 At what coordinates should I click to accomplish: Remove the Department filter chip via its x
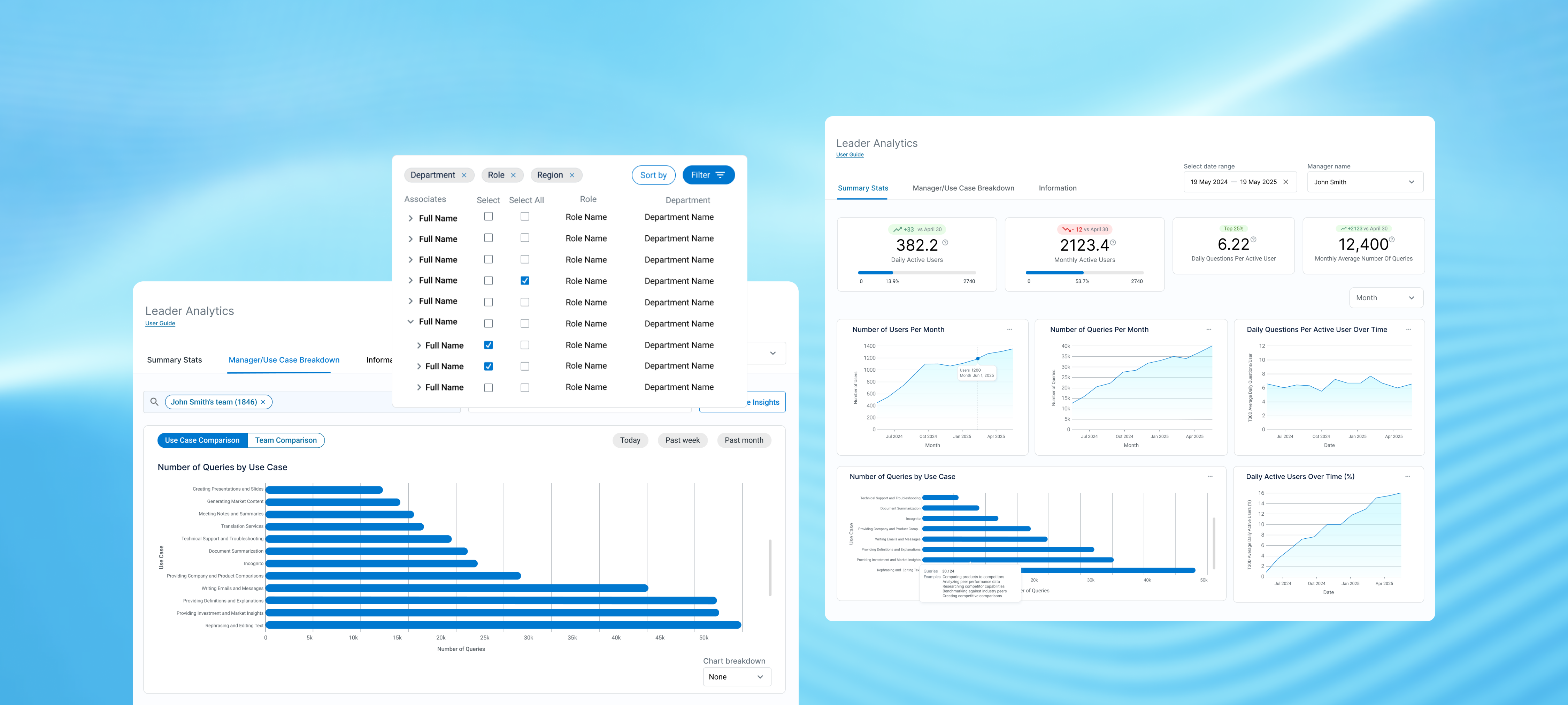click(464, 175)
